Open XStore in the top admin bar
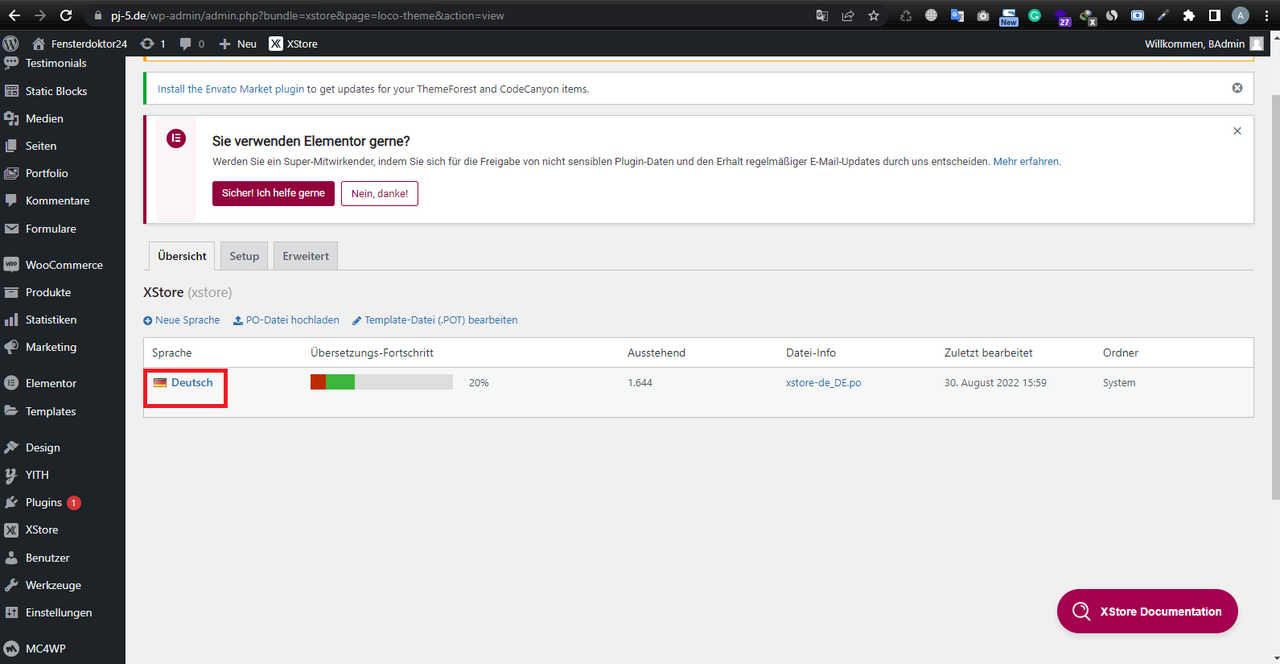The width and height of the screenshot is (1280, 664). point(293,44)
